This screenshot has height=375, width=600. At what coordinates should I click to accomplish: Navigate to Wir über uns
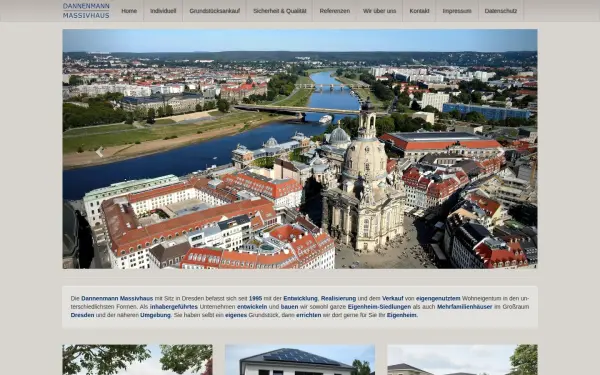tap(380, 11)
